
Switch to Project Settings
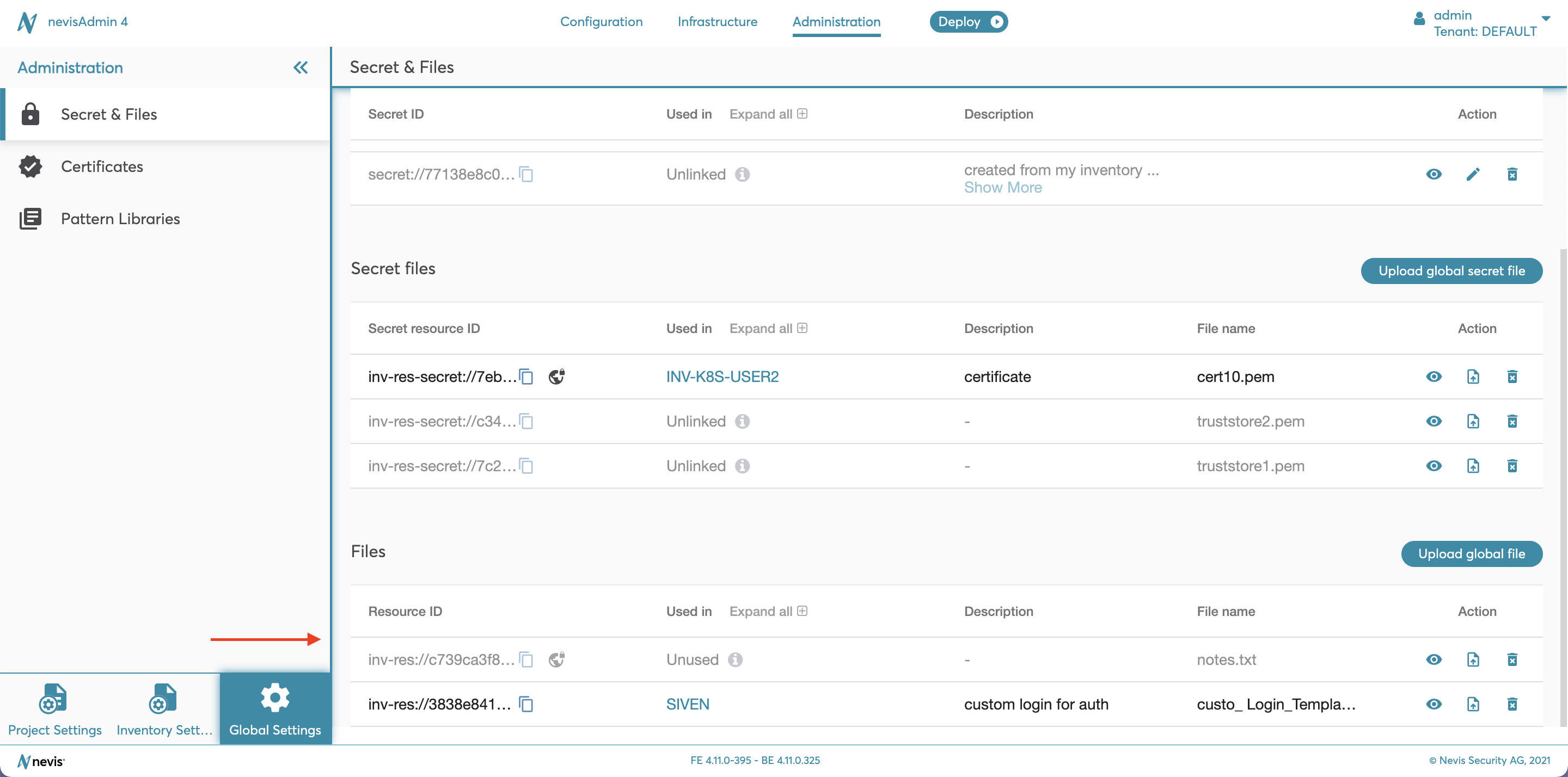point(55,709)
